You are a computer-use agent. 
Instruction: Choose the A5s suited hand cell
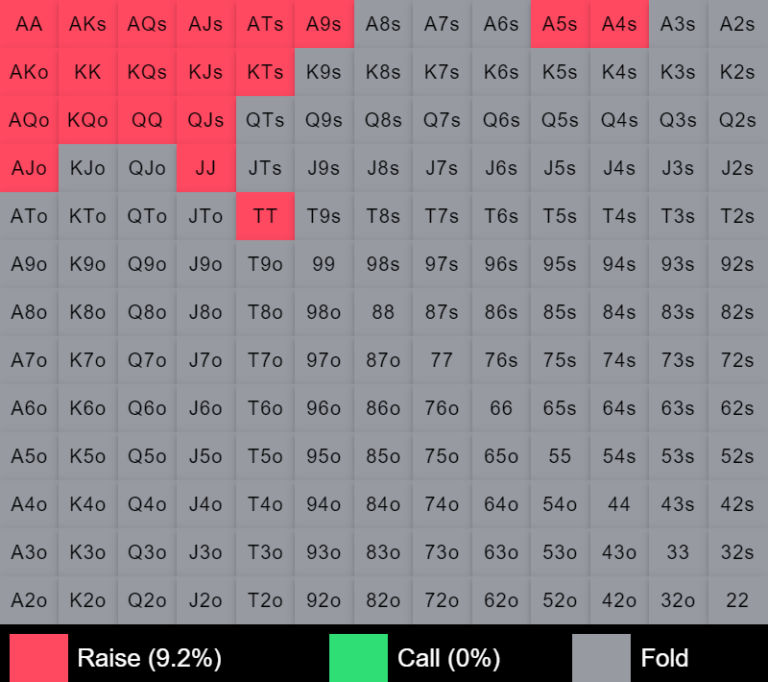point(560,24)
